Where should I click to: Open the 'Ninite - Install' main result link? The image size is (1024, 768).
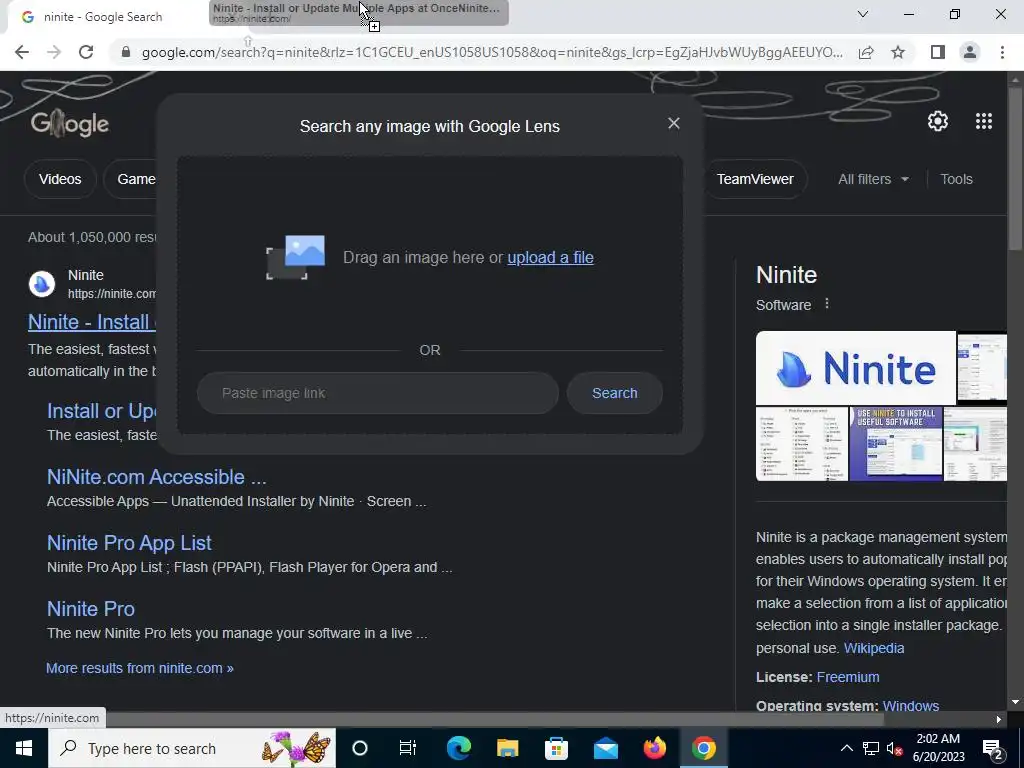(92, 322)
